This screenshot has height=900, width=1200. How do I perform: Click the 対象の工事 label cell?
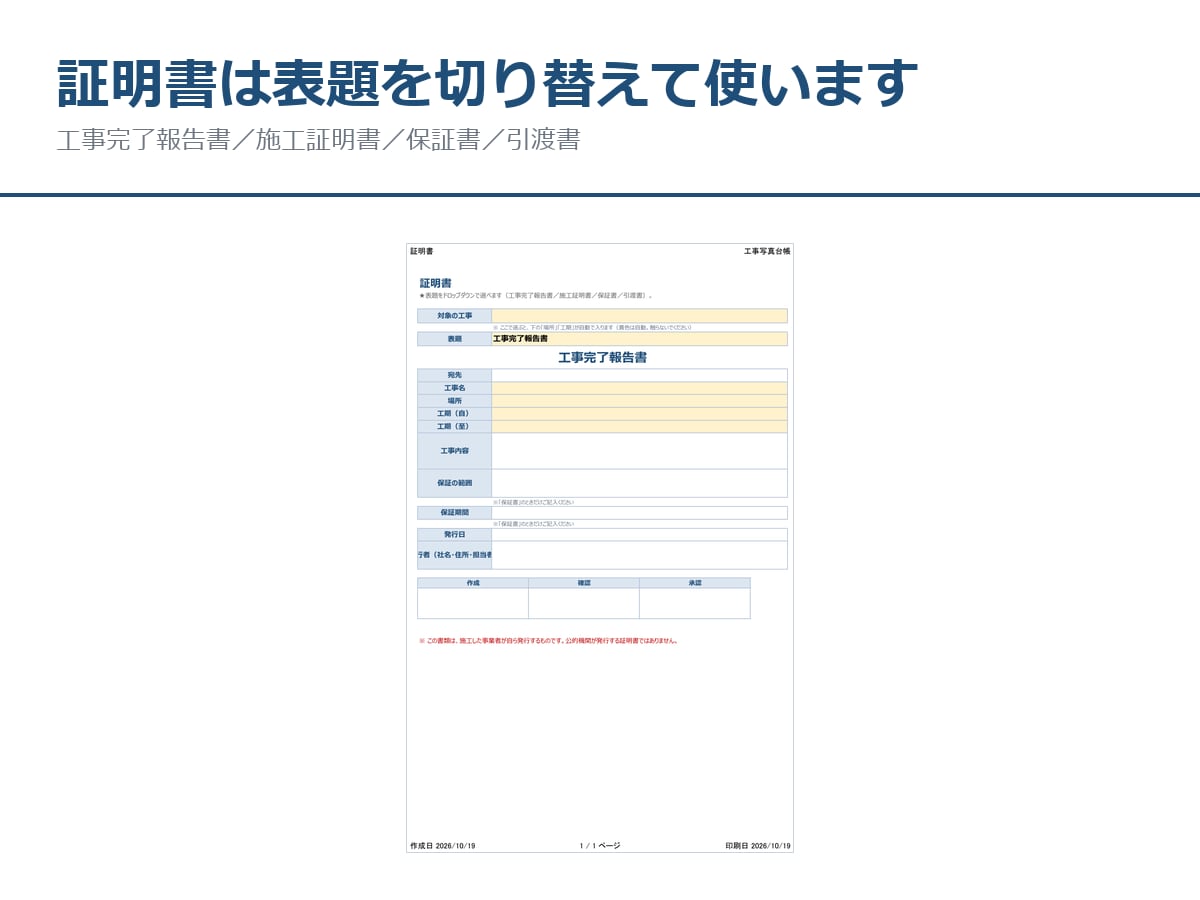[x=454, y=316]
